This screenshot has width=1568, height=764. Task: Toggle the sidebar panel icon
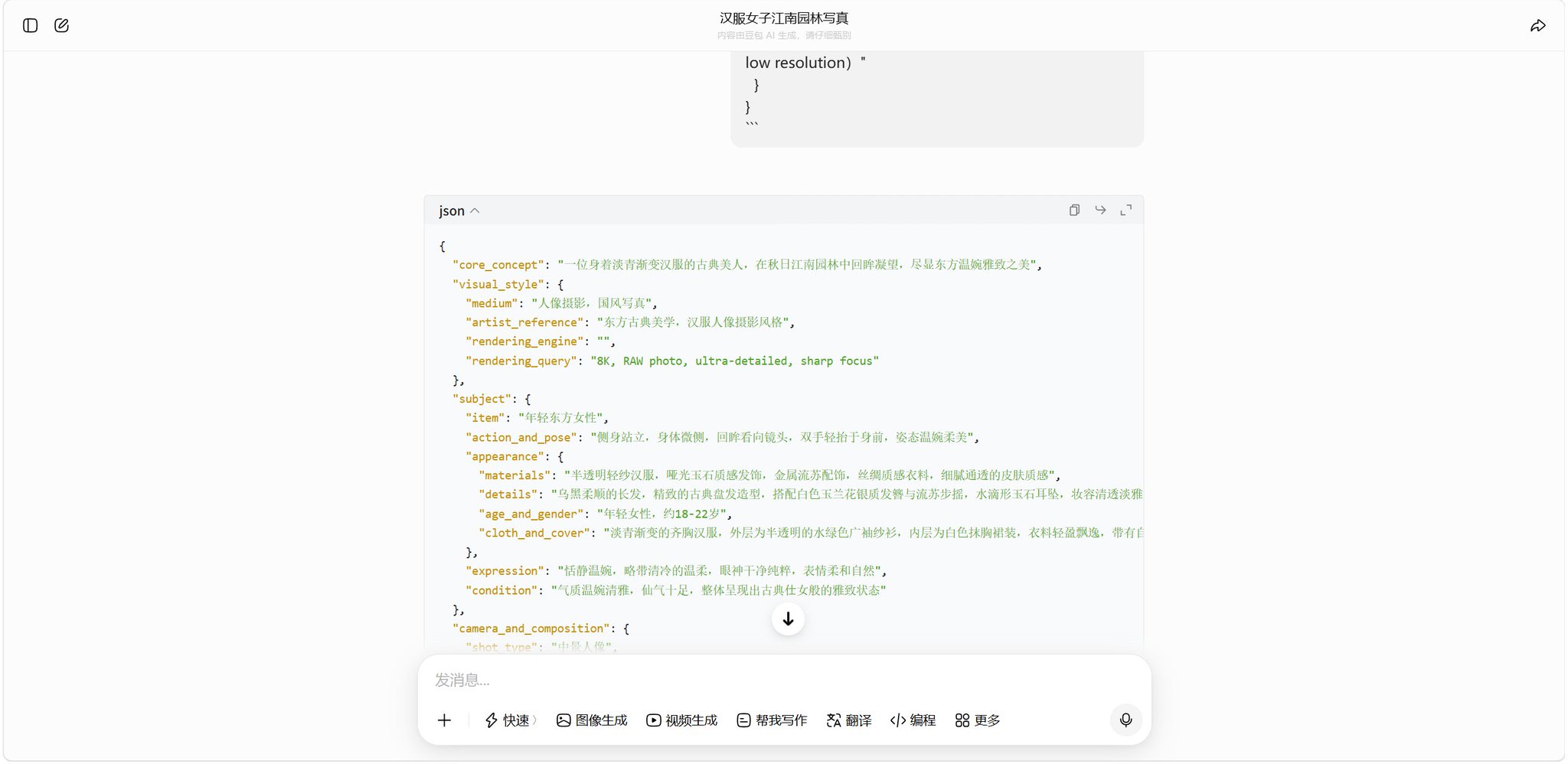pos(31,25)
